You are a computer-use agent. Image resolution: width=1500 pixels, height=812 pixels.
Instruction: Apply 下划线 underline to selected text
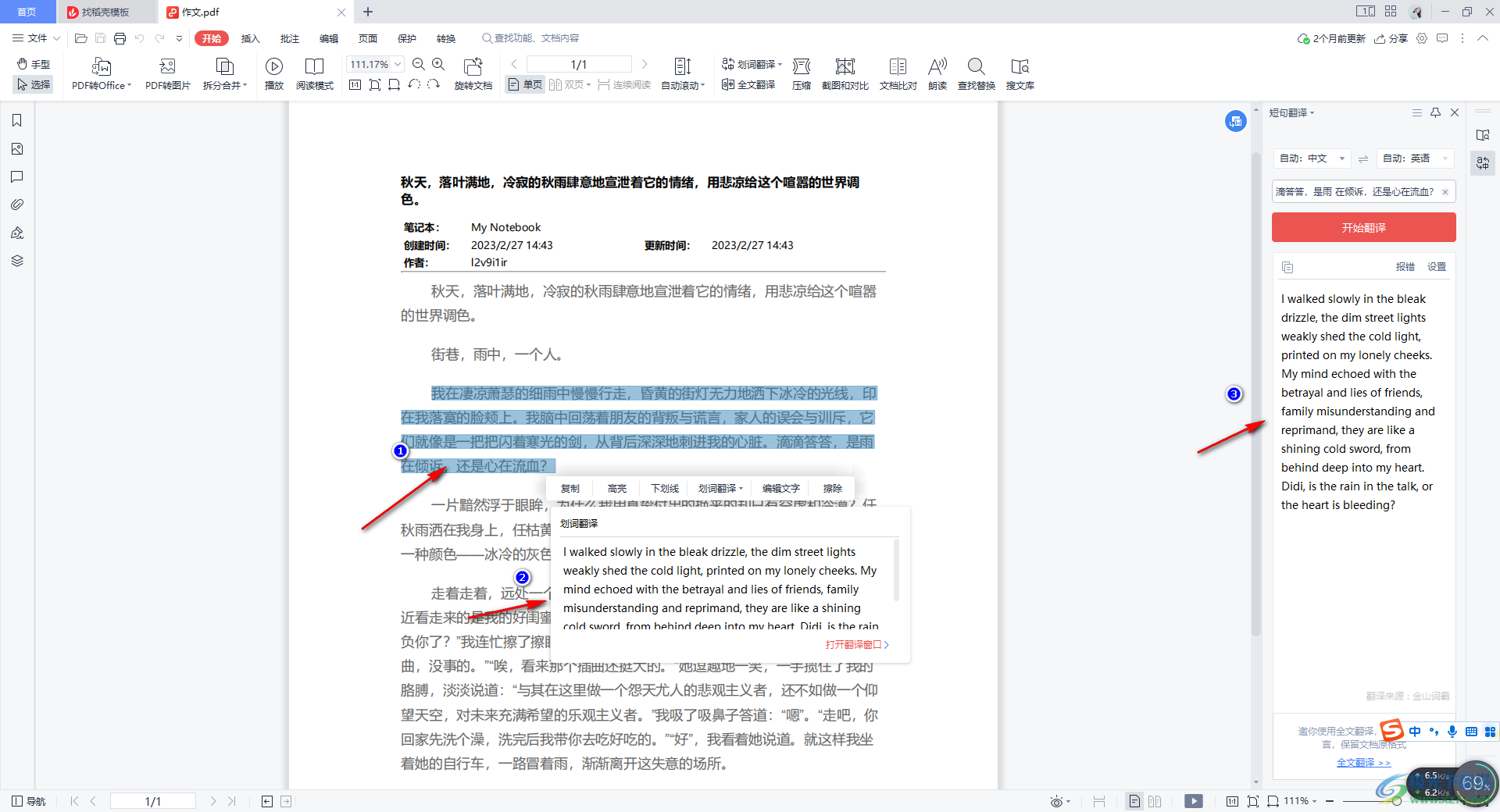665,488
